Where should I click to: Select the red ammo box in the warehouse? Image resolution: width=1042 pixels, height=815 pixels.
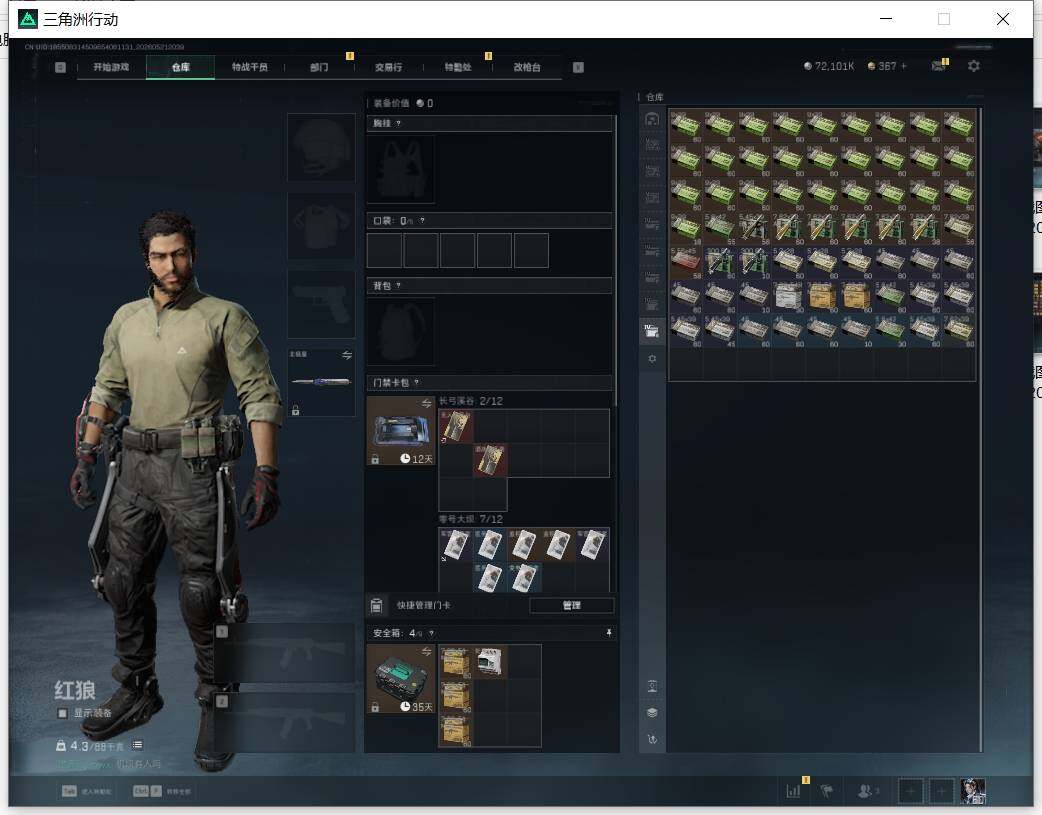click(x=686, y=263)
